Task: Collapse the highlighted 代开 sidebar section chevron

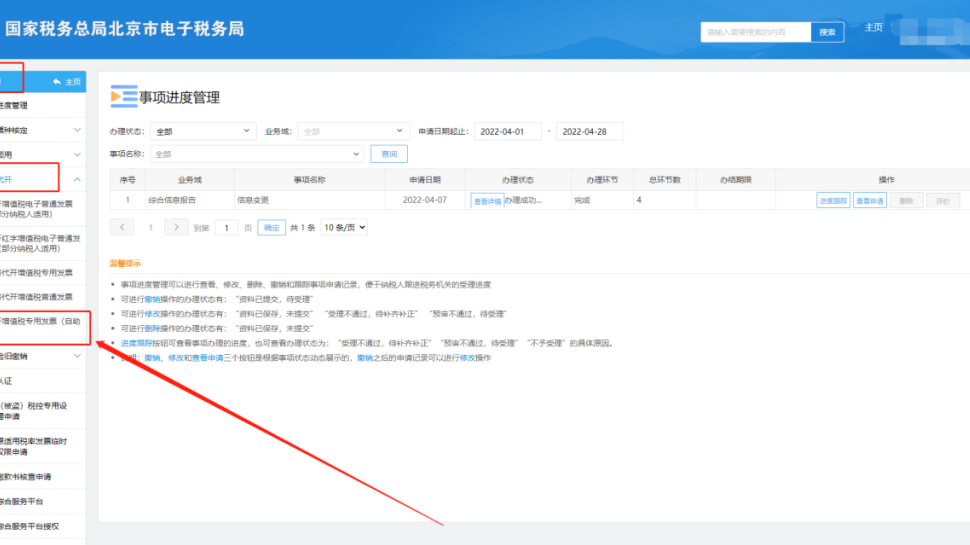Action: pyautogui.click(x=77, y=179)
